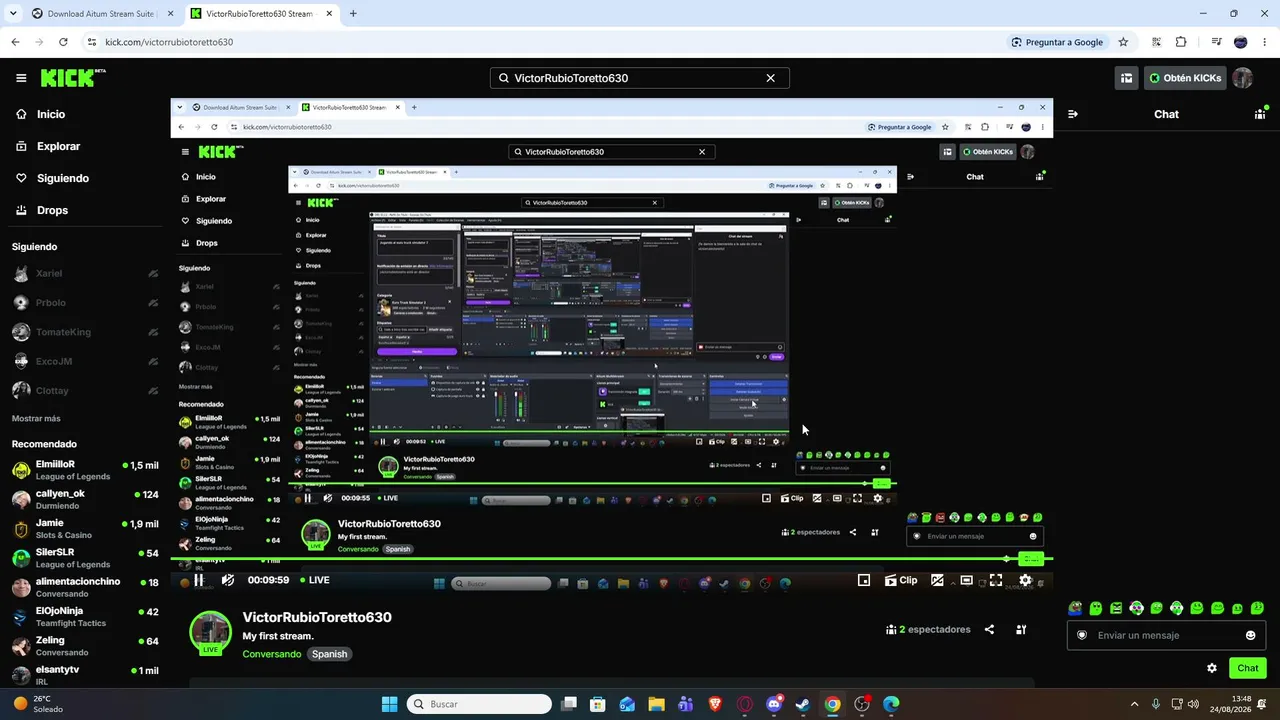This screenshot has height=720, width=1280.
Task: Open recommended channel Jamie
Action: click(x=85, y=528)
